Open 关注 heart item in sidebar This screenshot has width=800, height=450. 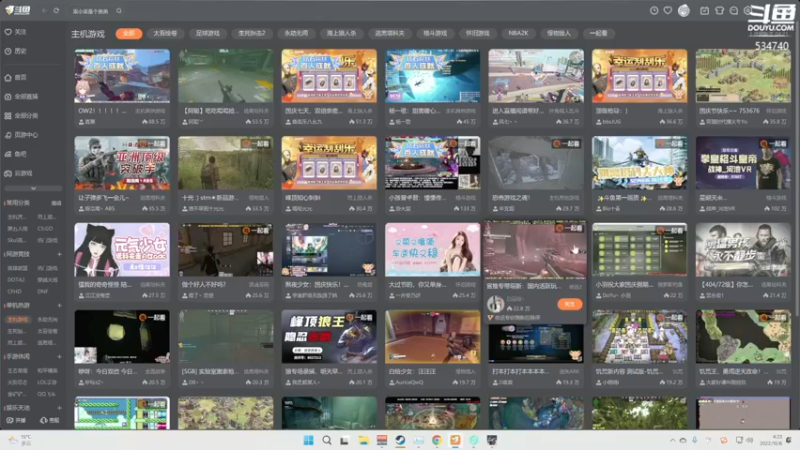(x=16, y=32)
